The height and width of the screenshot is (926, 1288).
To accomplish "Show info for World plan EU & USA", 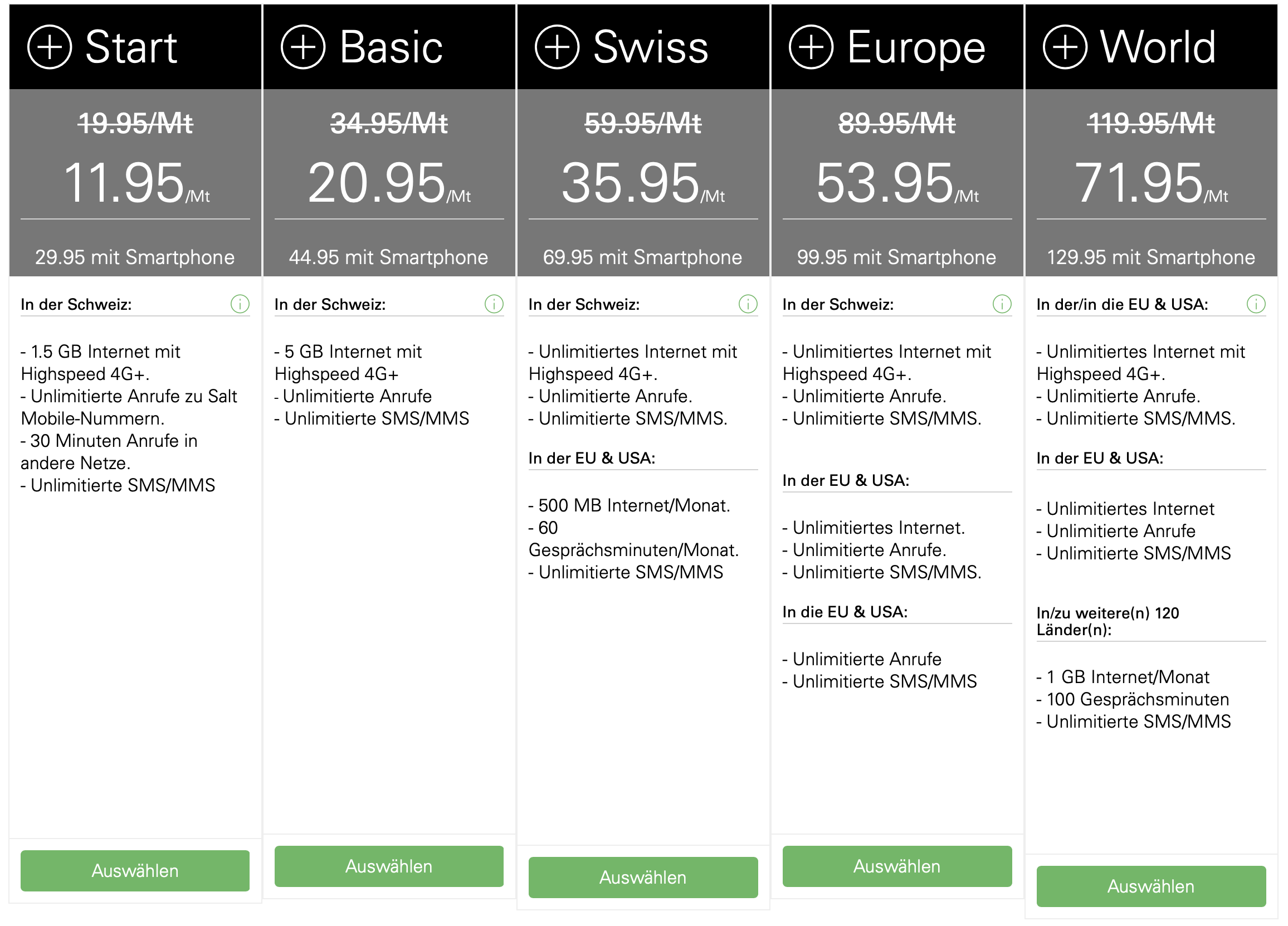I will tap(1256, 304).
